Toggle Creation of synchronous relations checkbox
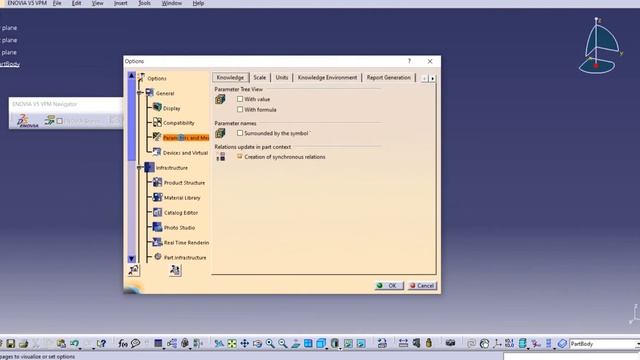 coord(240,156)
